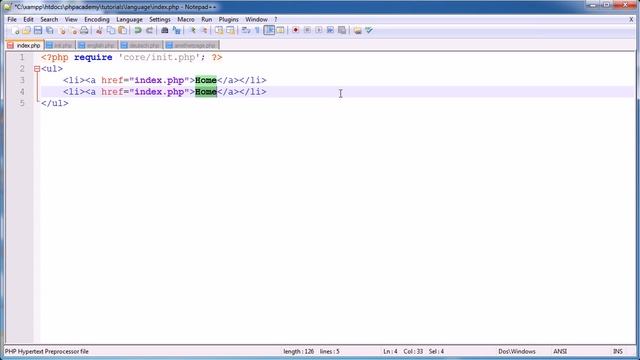The height and width of the screenshot is (360, 640).
Task: Click Home text on line 3
Action: [206, 80]
